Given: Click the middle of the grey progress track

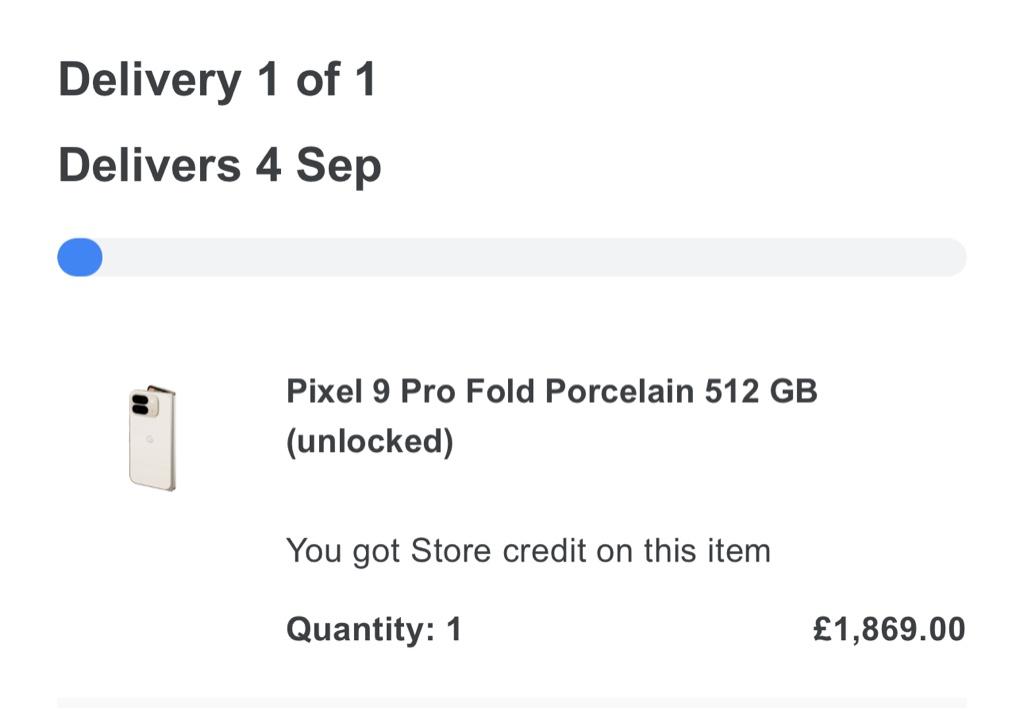Looking at the screenshot, I should (x=512, y=257).
